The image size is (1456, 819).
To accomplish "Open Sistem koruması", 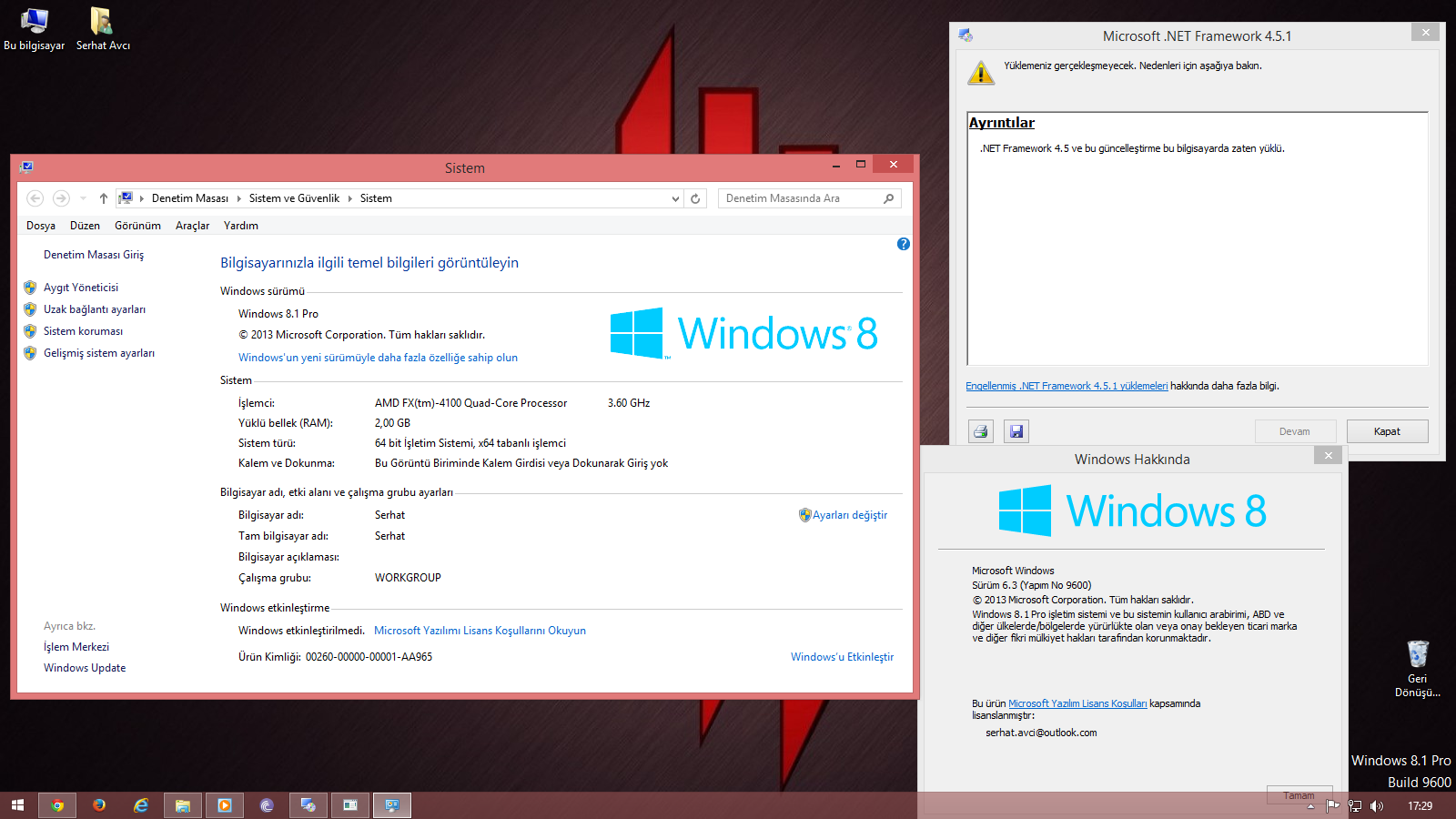I will pos(83,331).
